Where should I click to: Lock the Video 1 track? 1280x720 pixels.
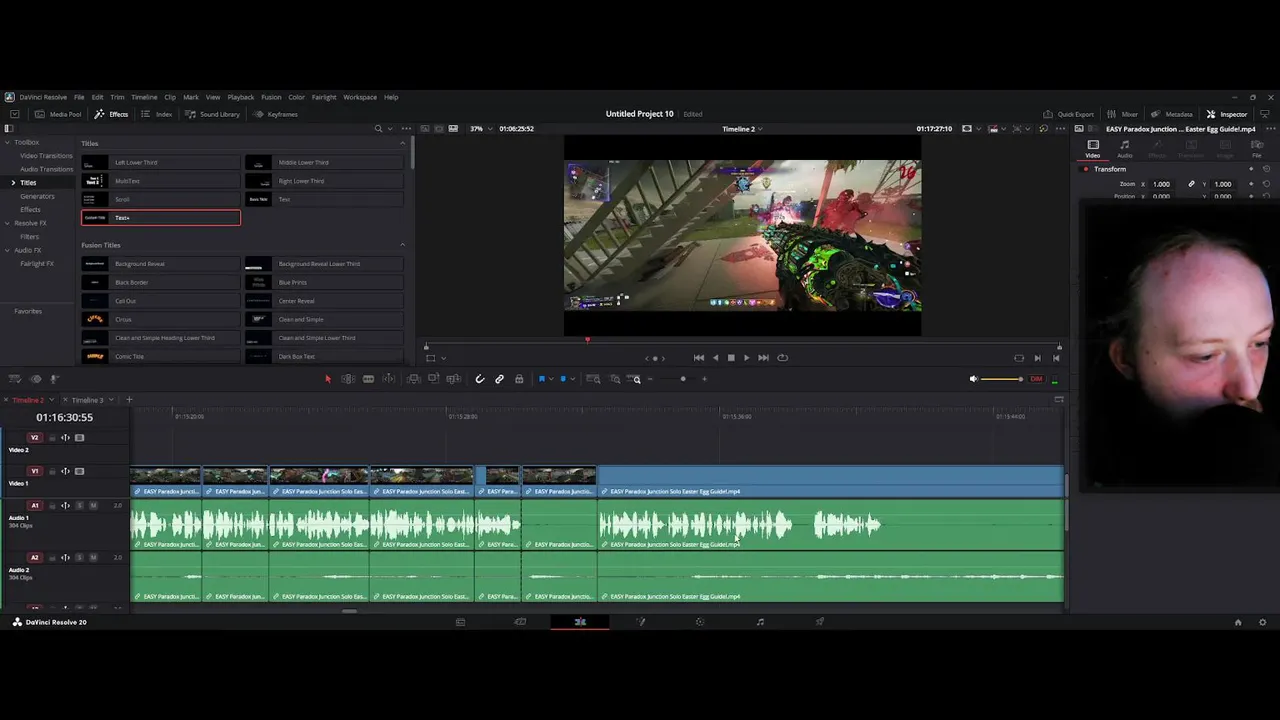pyautogui.click(x=52, y=472)
